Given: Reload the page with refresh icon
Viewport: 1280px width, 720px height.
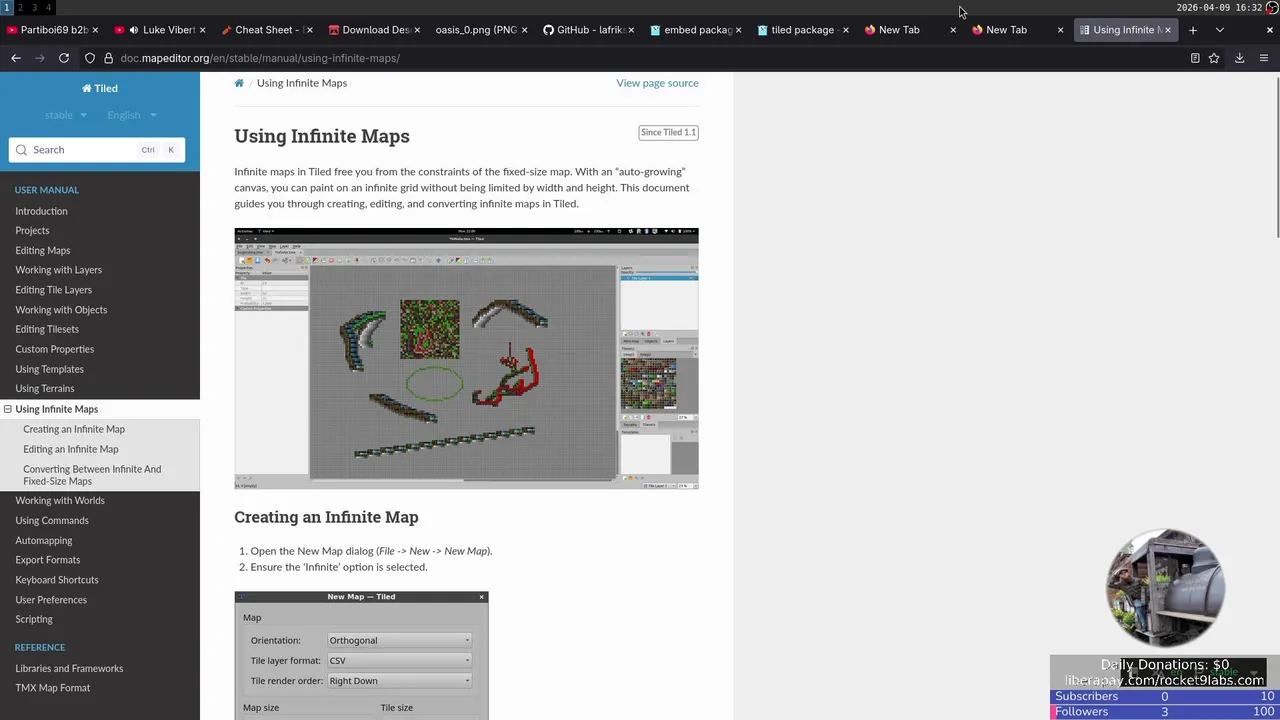Looking at the screenshot, I should pos(64,58).
